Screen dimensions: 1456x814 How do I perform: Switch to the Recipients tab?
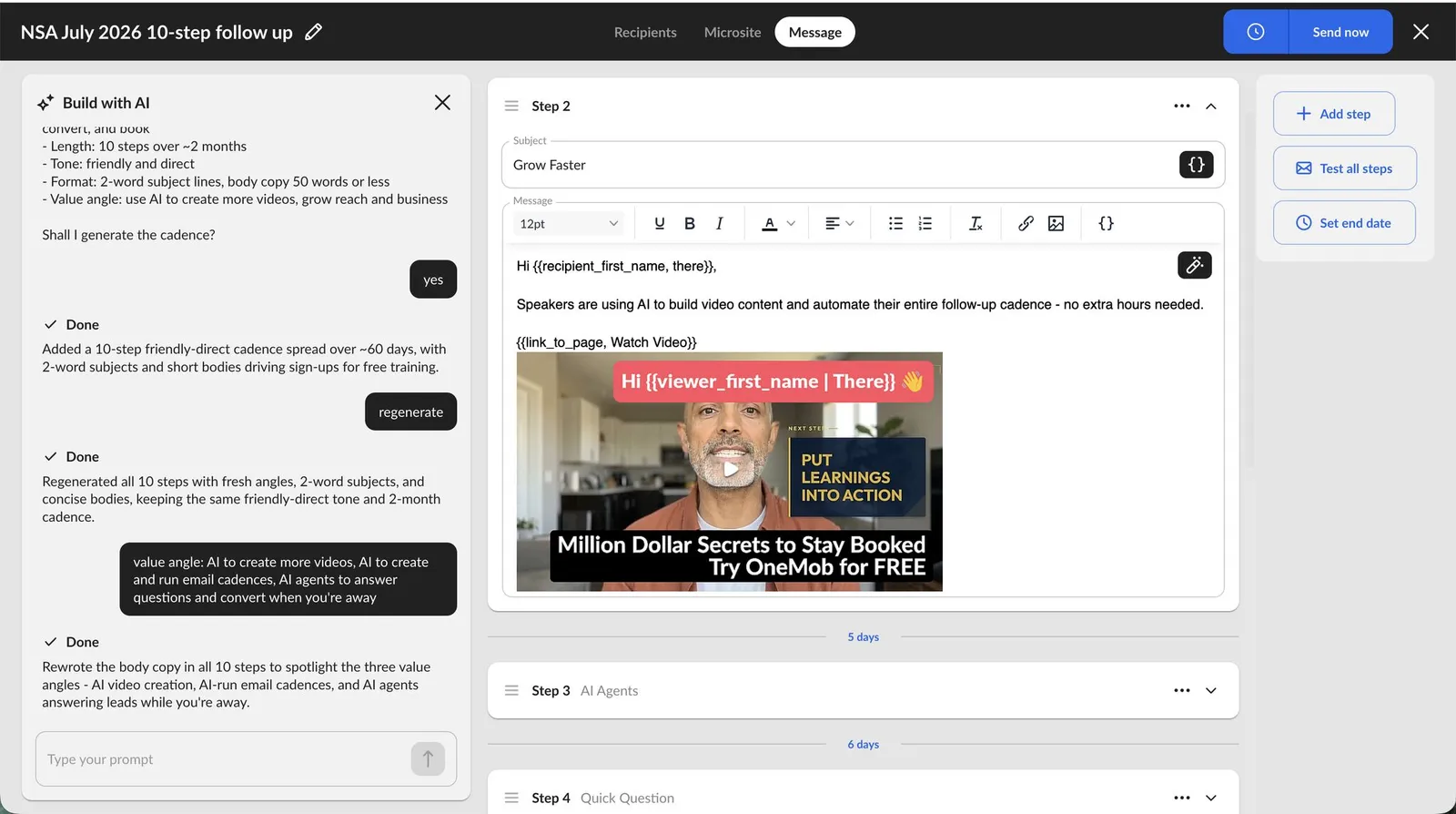click(x=645, y=32)
